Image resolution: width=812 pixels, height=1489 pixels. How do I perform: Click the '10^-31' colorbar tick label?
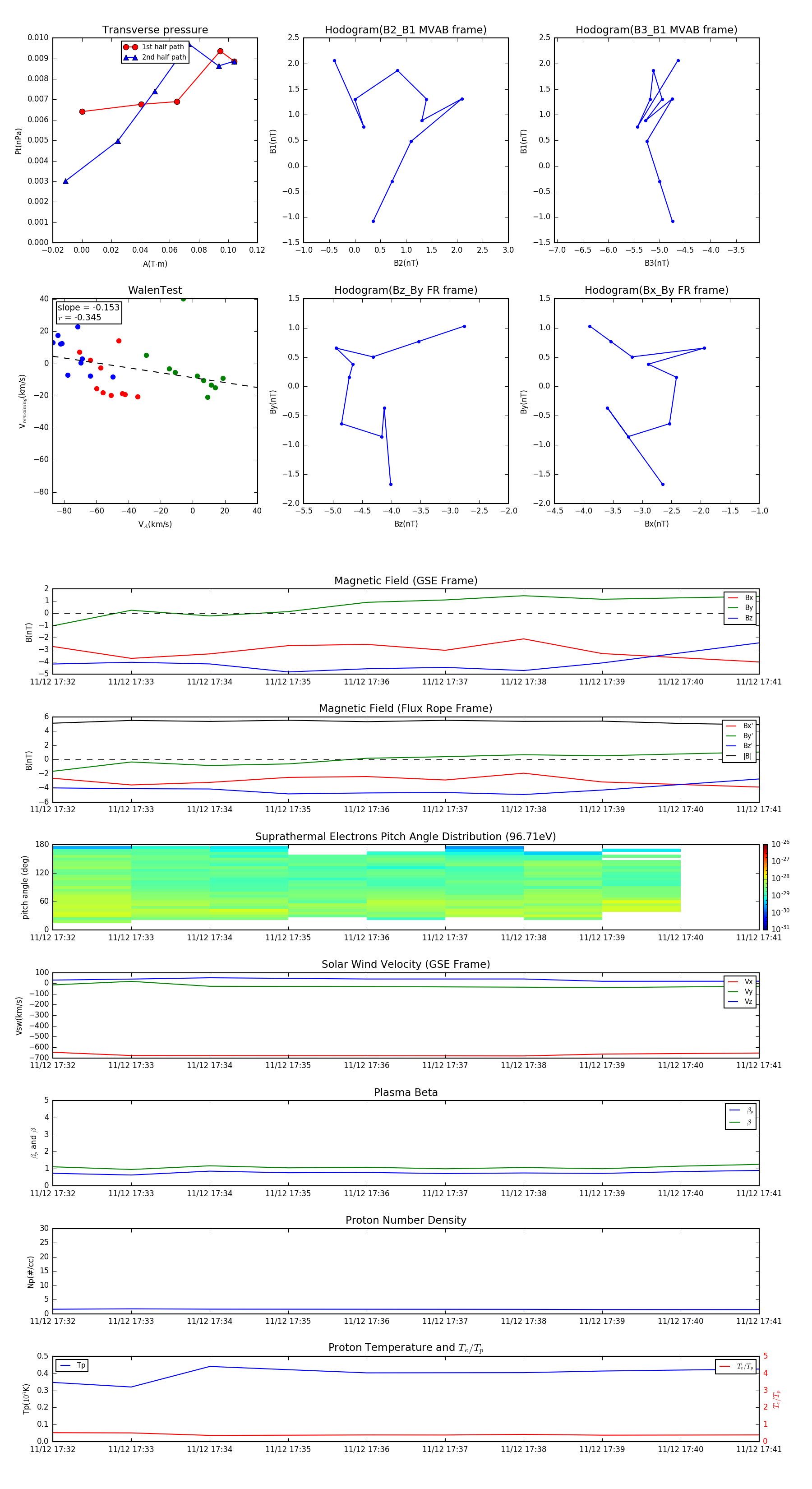click(x=780, y=929)
